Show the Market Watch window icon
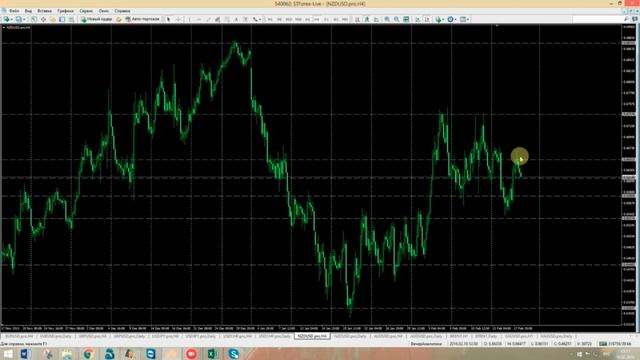Image resolution: width=640 pixels, height=360 pixels. [x=34, y=19]
